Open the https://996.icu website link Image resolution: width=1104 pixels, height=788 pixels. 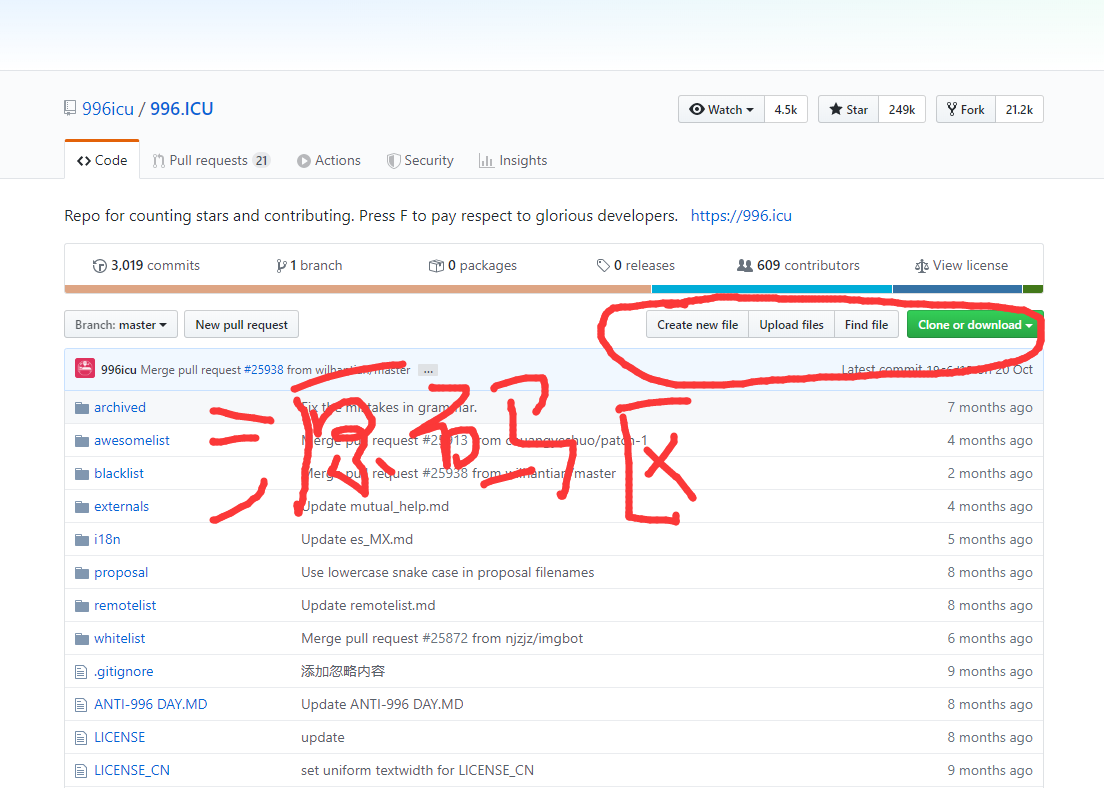coord(741,215)
